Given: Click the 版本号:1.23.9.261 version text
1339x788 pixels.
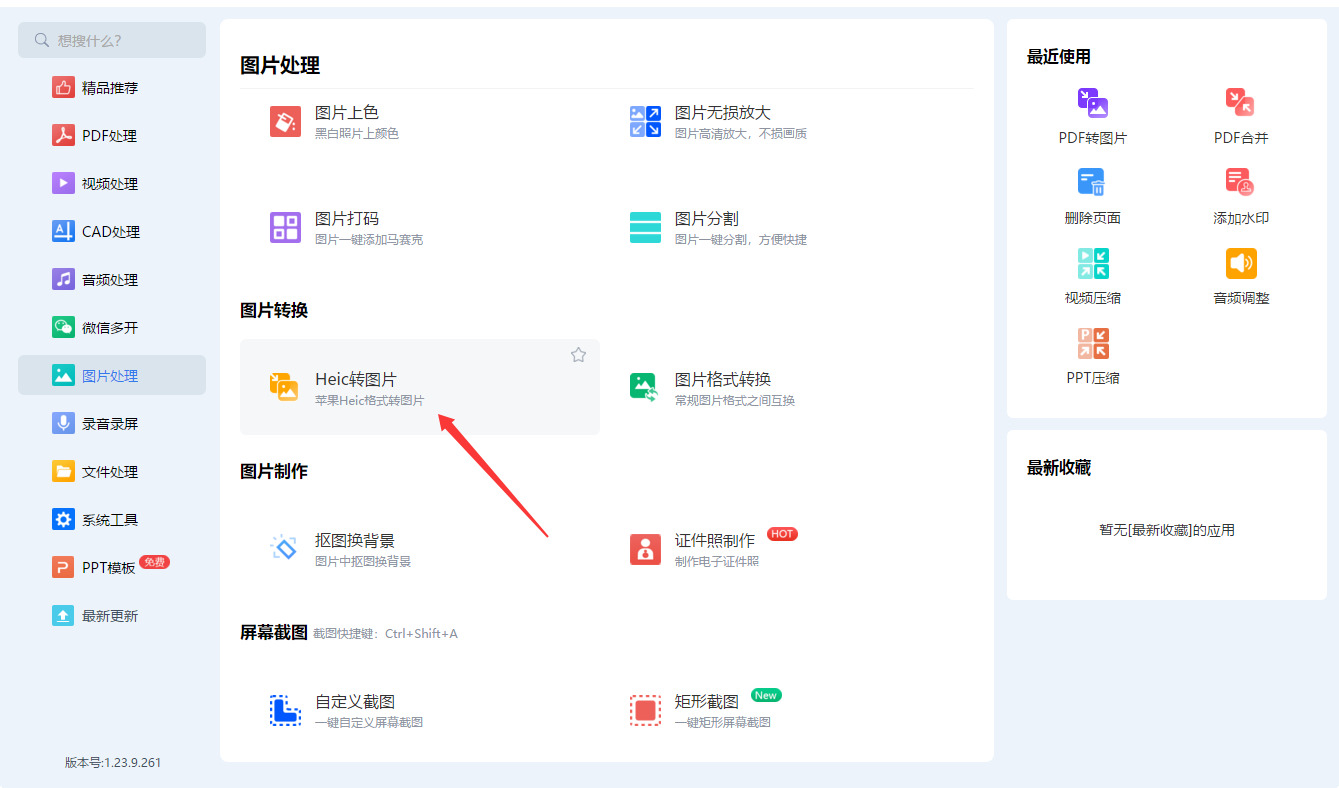Looking at the screenshot, I should point(113,762).
